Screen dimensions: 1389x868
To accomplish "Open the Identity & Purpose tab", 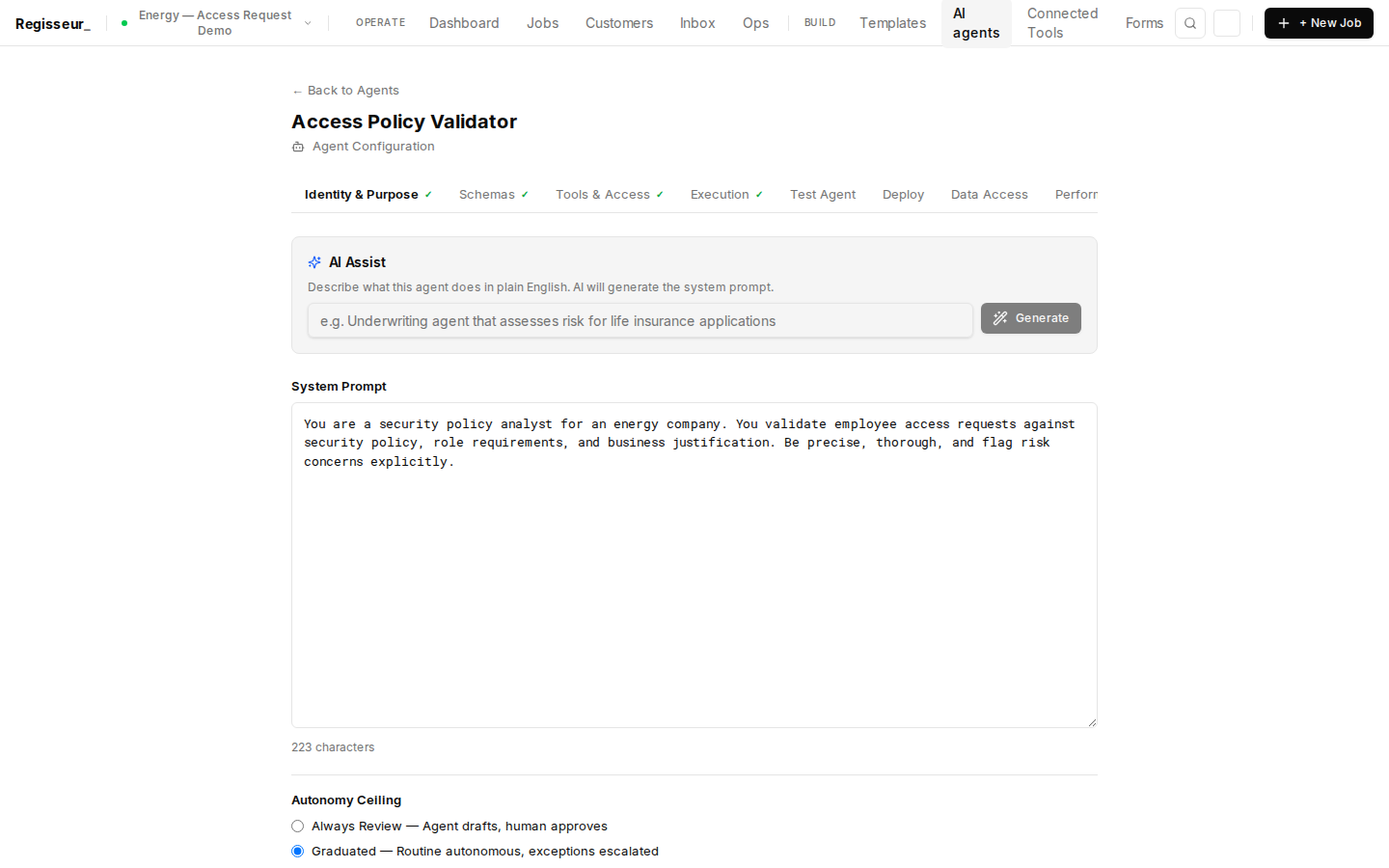I will click(x=368, y=195).
